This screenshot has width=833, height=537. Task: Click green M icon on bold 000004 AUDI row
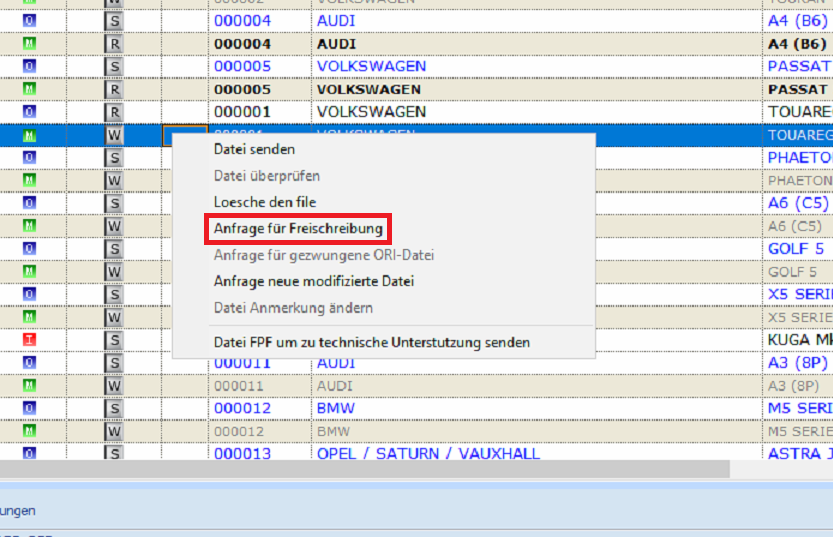click(29, 44)
